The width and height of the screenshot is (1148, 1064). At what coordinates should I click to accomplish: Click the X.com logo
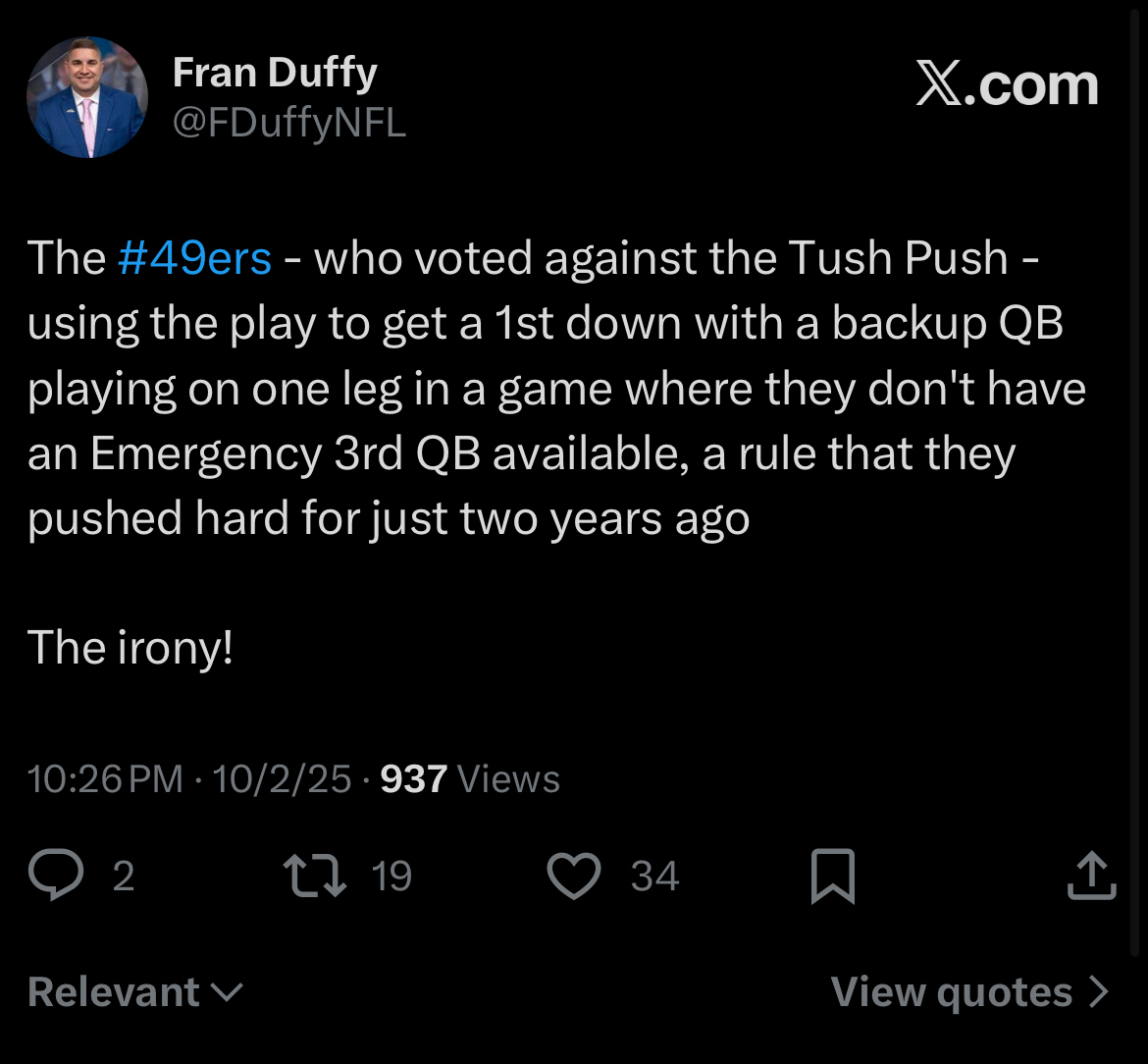(x=1007, y=85)
